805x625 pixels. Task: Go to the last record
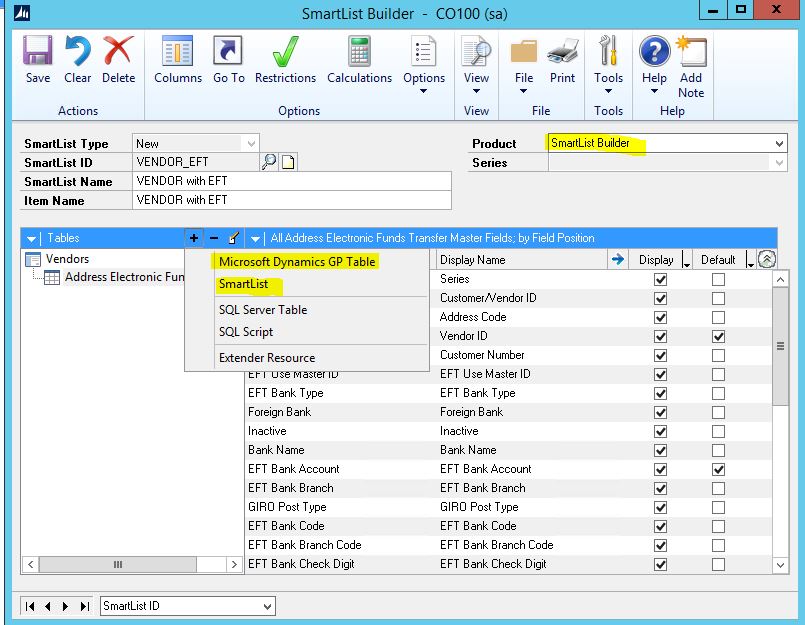point(85,606)
